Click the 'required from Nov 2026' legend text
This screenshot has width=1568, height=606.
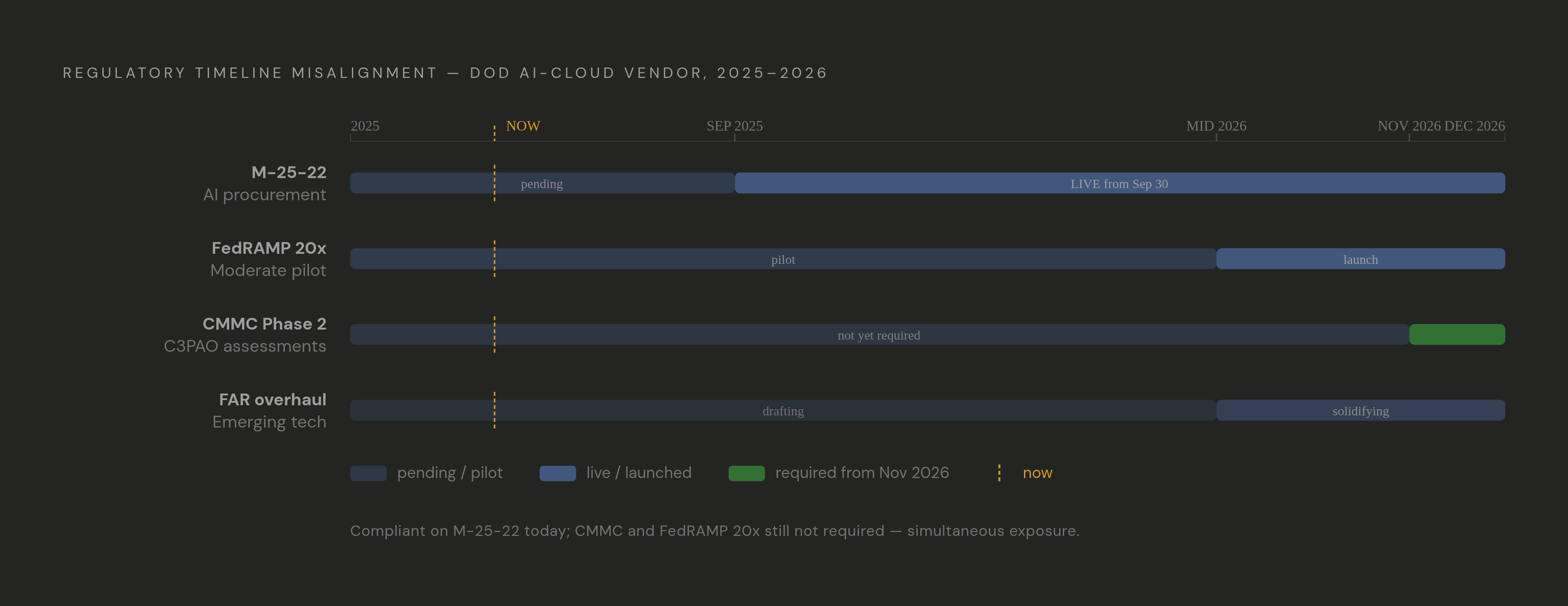tap(862, 473)
